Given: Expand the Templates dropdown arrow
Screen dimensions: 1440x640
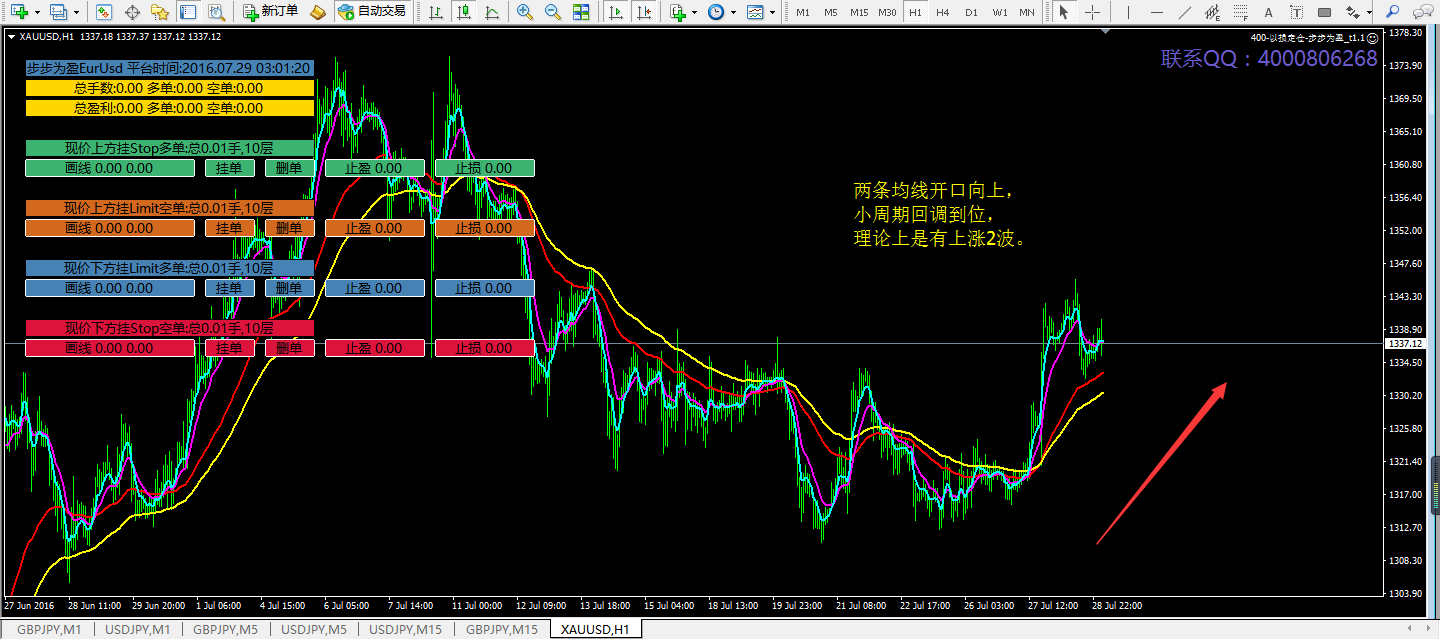Looking at the screenshot, I should (773, 12).
